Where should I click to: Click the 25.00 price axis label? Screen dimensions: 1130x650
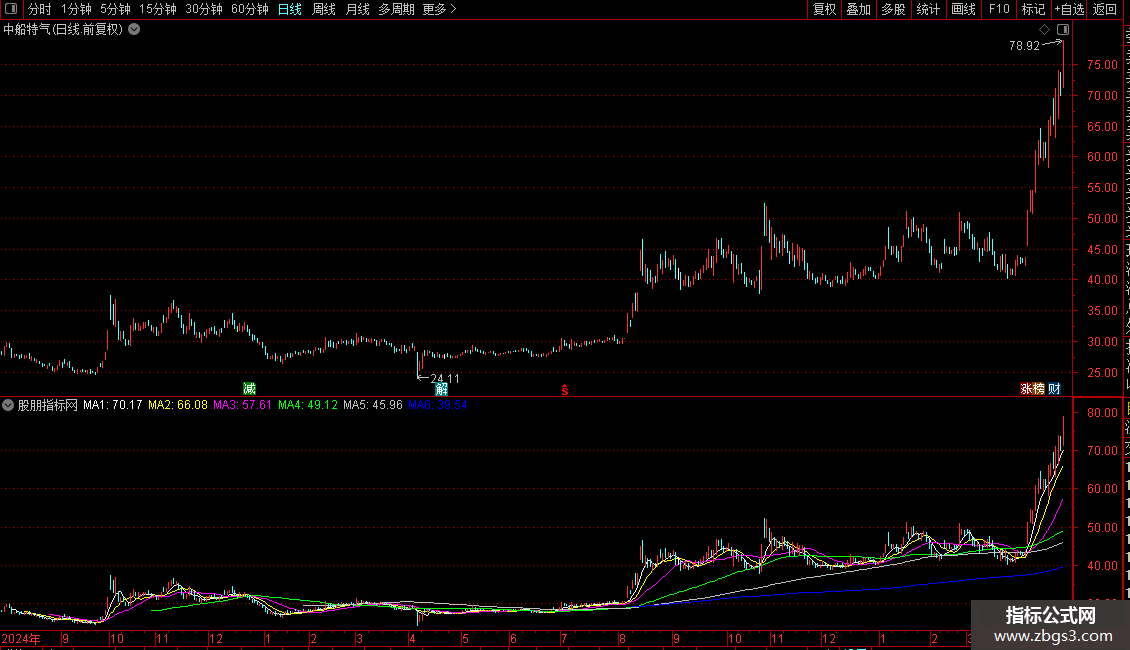pyautogui.click(x=1103, y=373)
